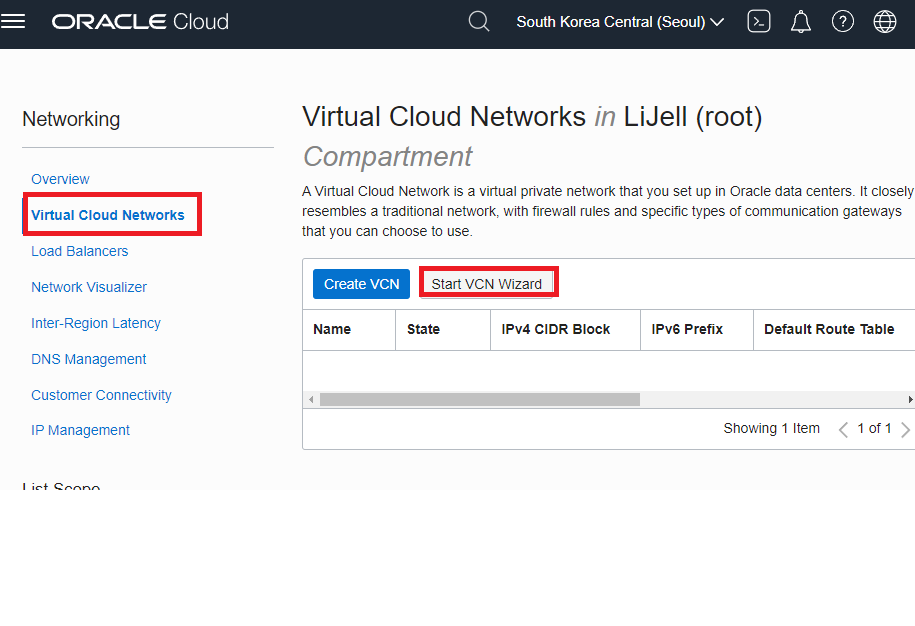This screenshot has height=626, width=915.
Task: Click the scrollbar left arrow
Action: pyautogui.click(x=311, y=400)
